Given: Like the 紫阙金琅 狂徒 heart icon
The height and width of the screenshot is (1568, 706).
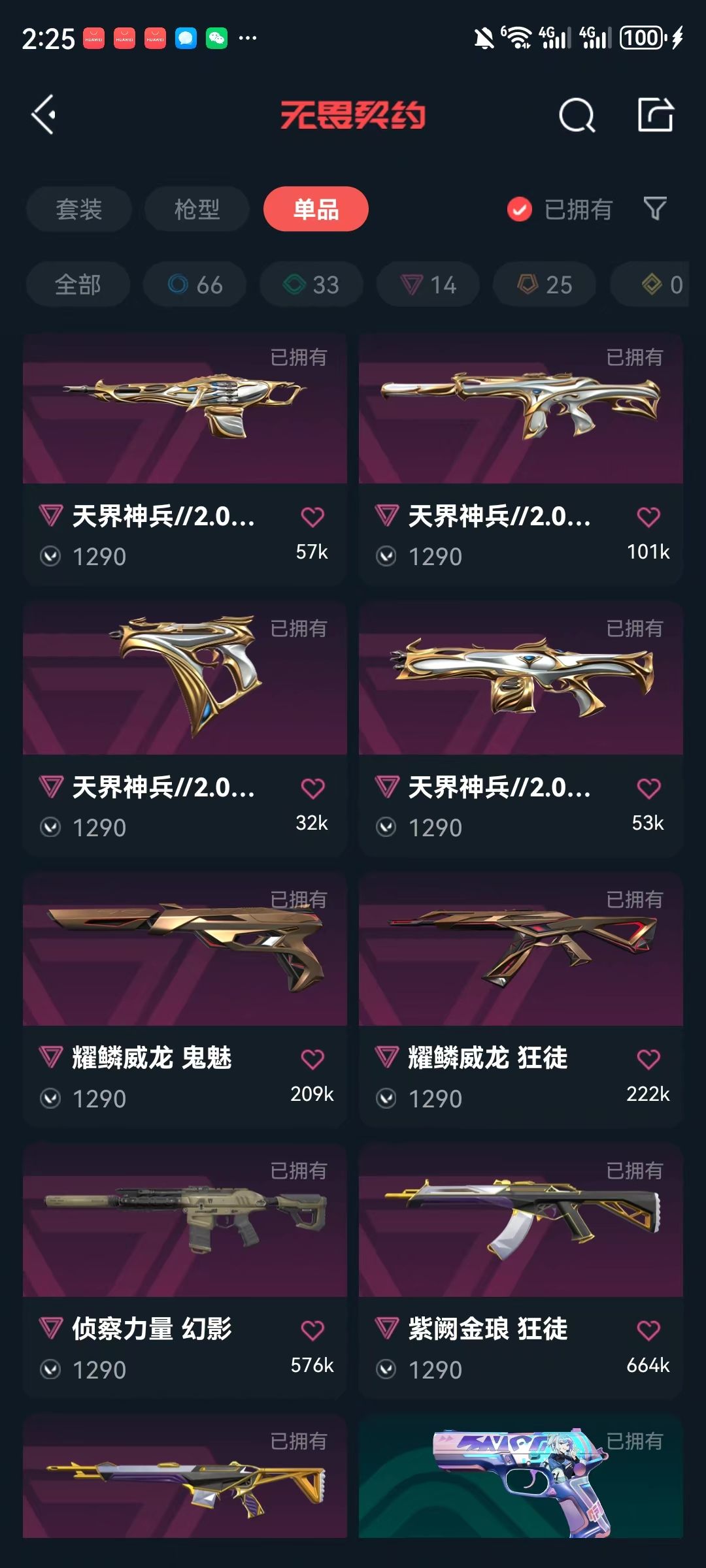Looking at the screenshot, I should pyautogui.click(x=648, y=1330).
